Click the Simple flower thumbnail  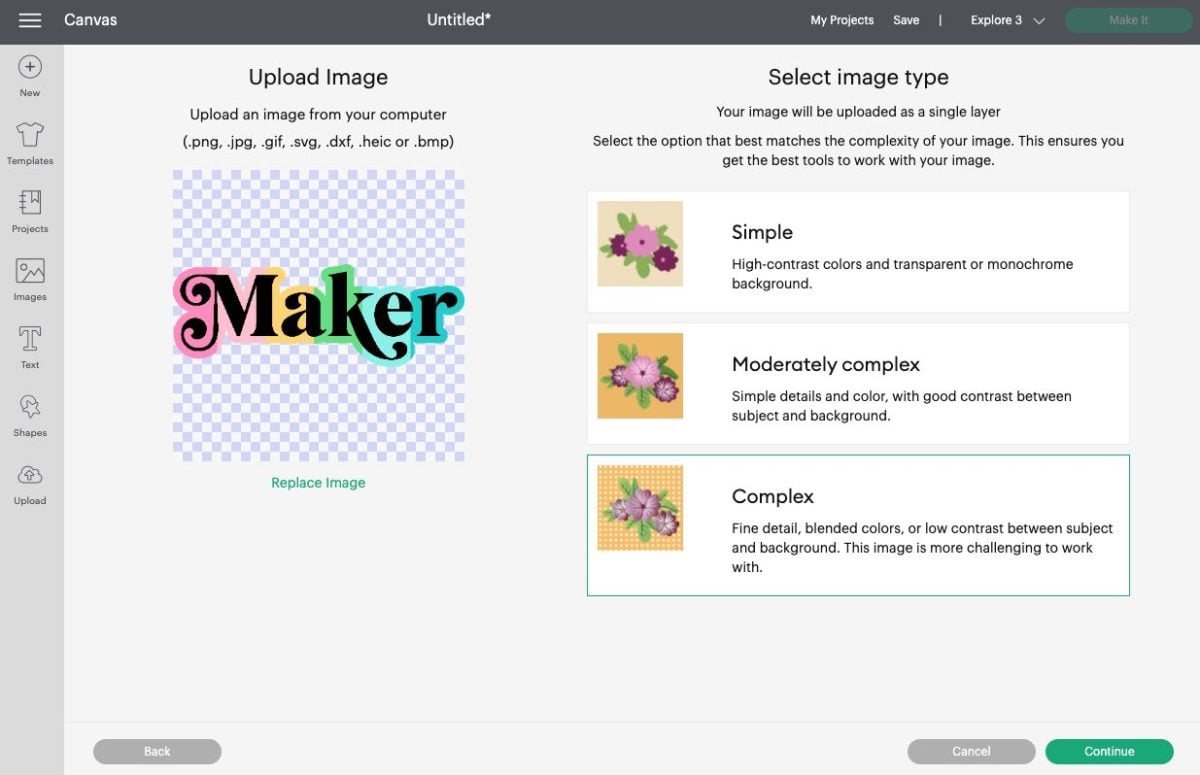point(640,244)
